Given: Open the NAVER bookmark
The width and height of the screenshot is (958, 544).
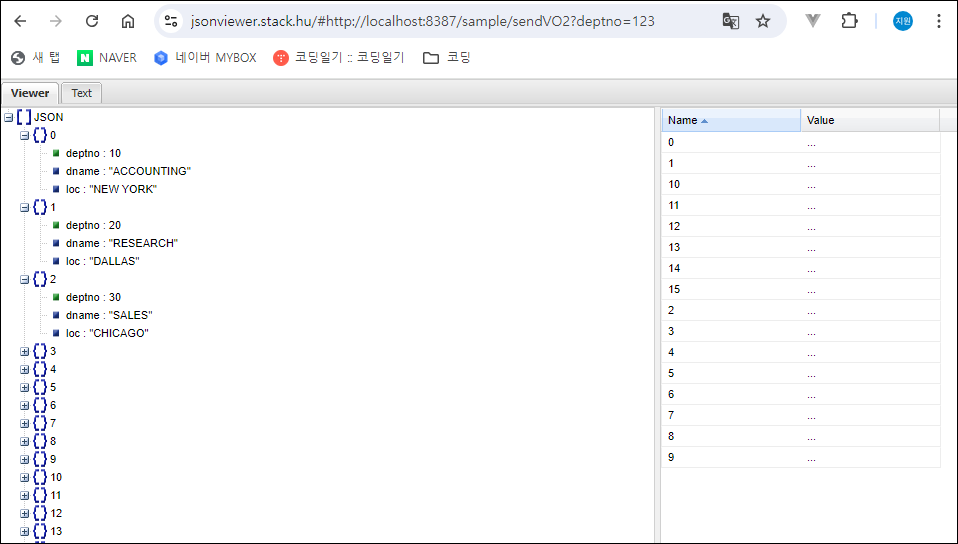Looking at the screenshot, I should point(107,58).
